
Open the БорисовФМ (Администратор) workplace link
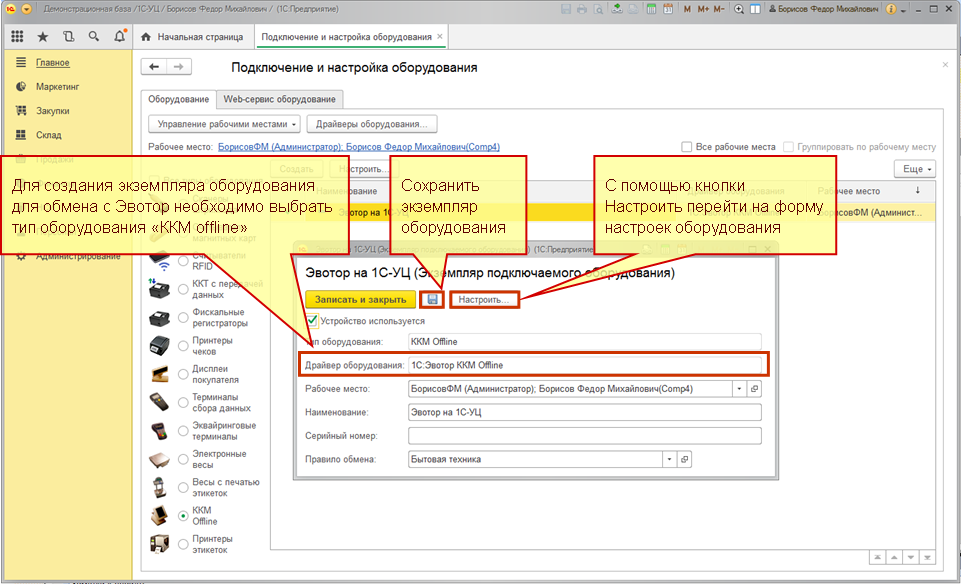pyautogui.click(x=359, y=147)
